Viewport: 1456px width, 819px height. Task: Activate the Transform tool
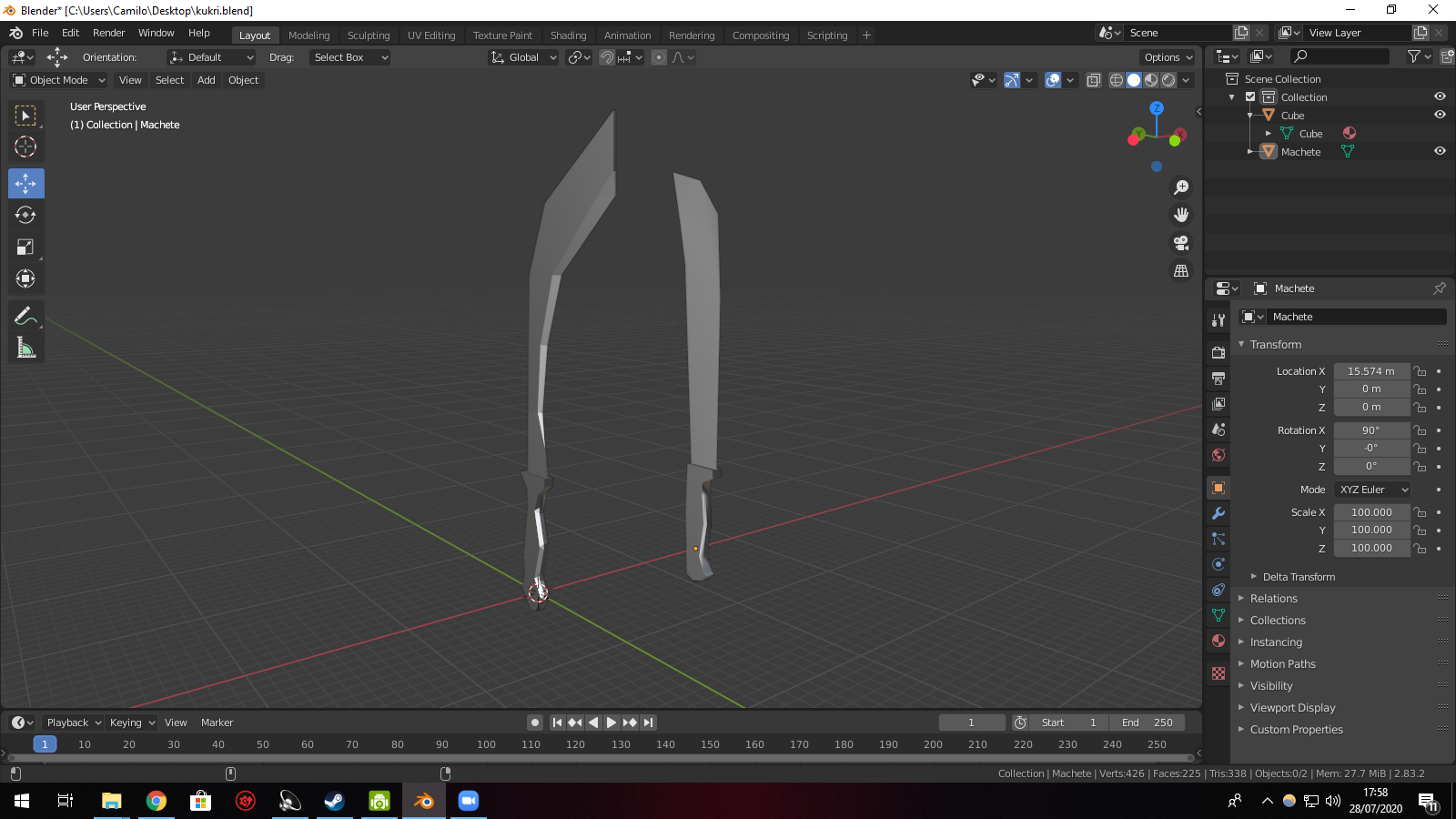pos(25,278)
